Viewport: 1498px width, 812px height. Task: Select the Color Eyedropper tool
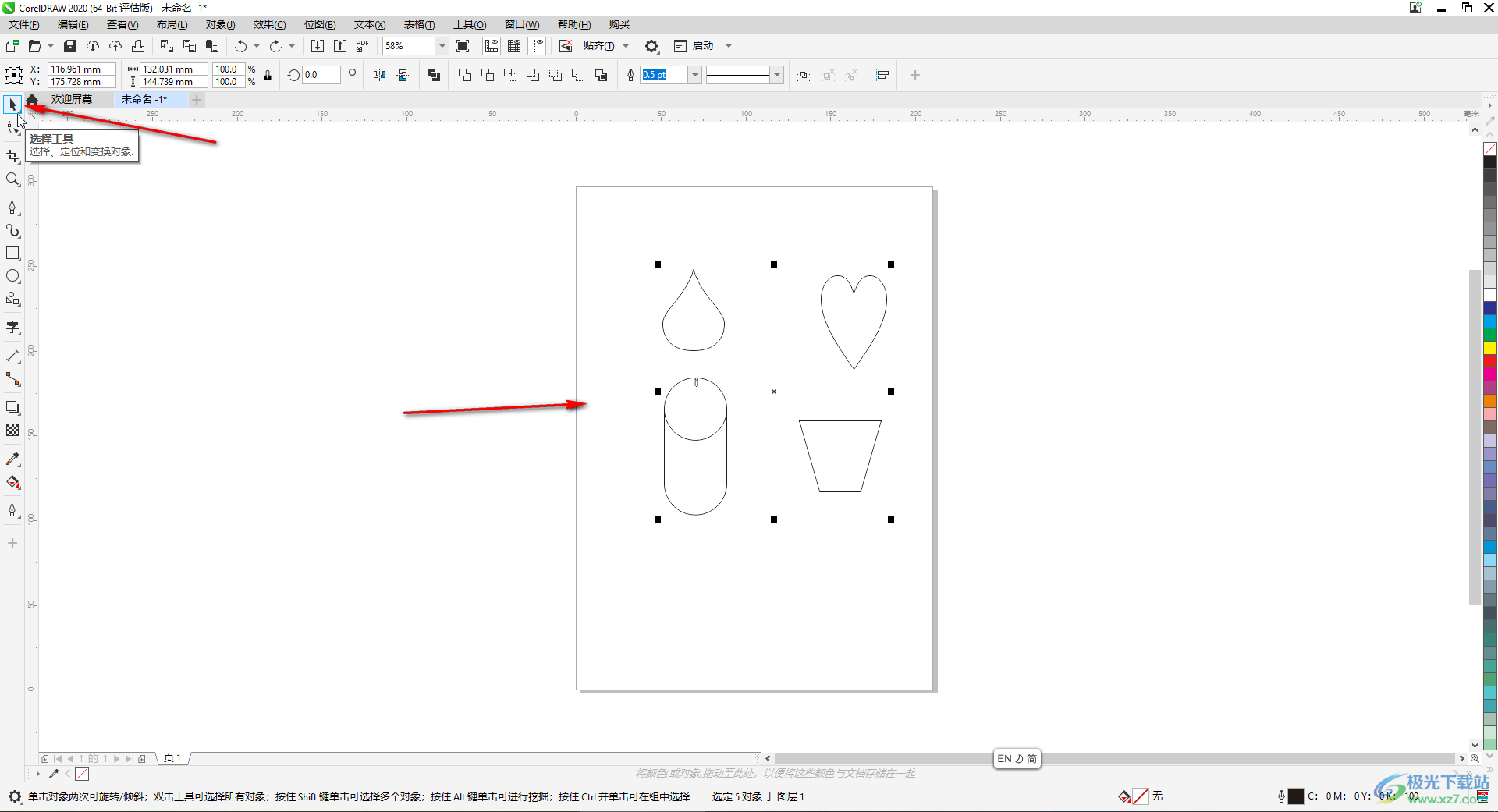[12, 459]
